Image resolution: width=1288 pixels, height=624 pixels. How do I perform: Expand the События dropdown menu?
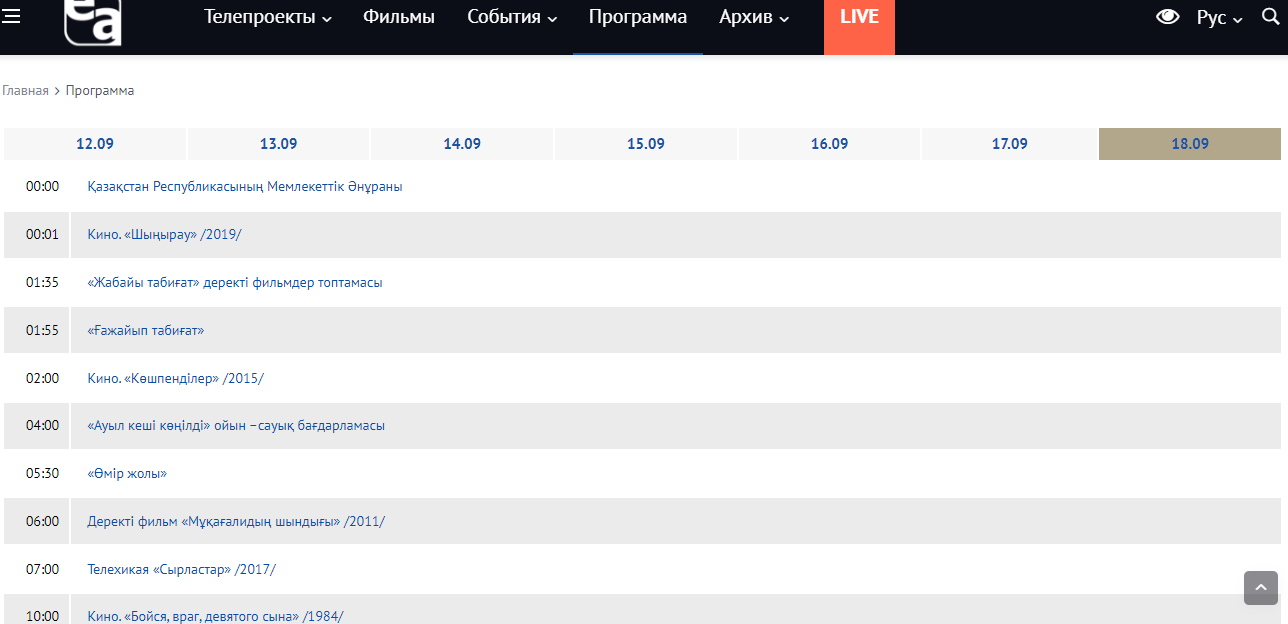tap(512, 17)
